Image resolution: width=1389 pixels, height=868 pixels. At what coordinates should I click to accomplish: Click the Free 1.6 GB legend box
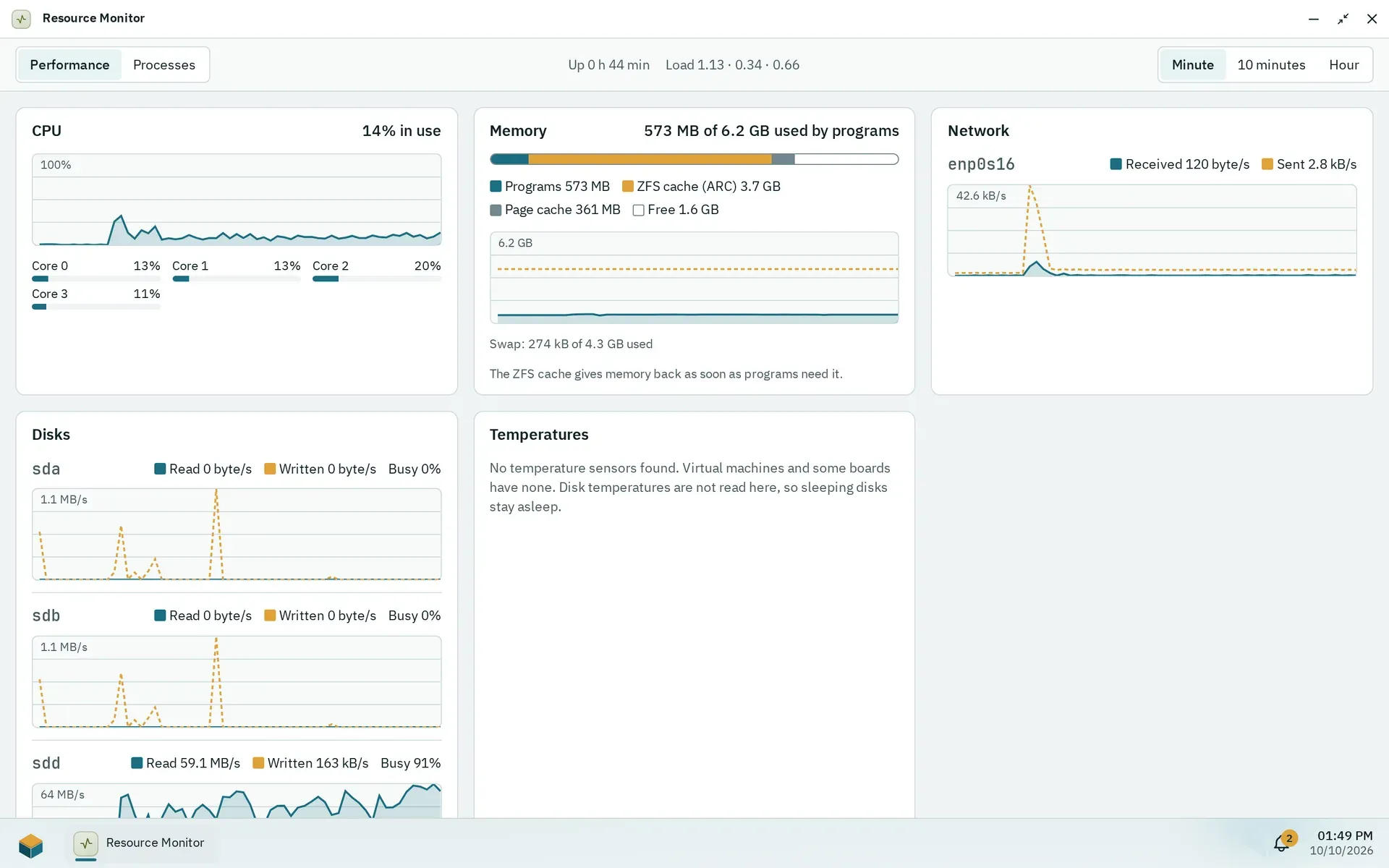[638, 210]
